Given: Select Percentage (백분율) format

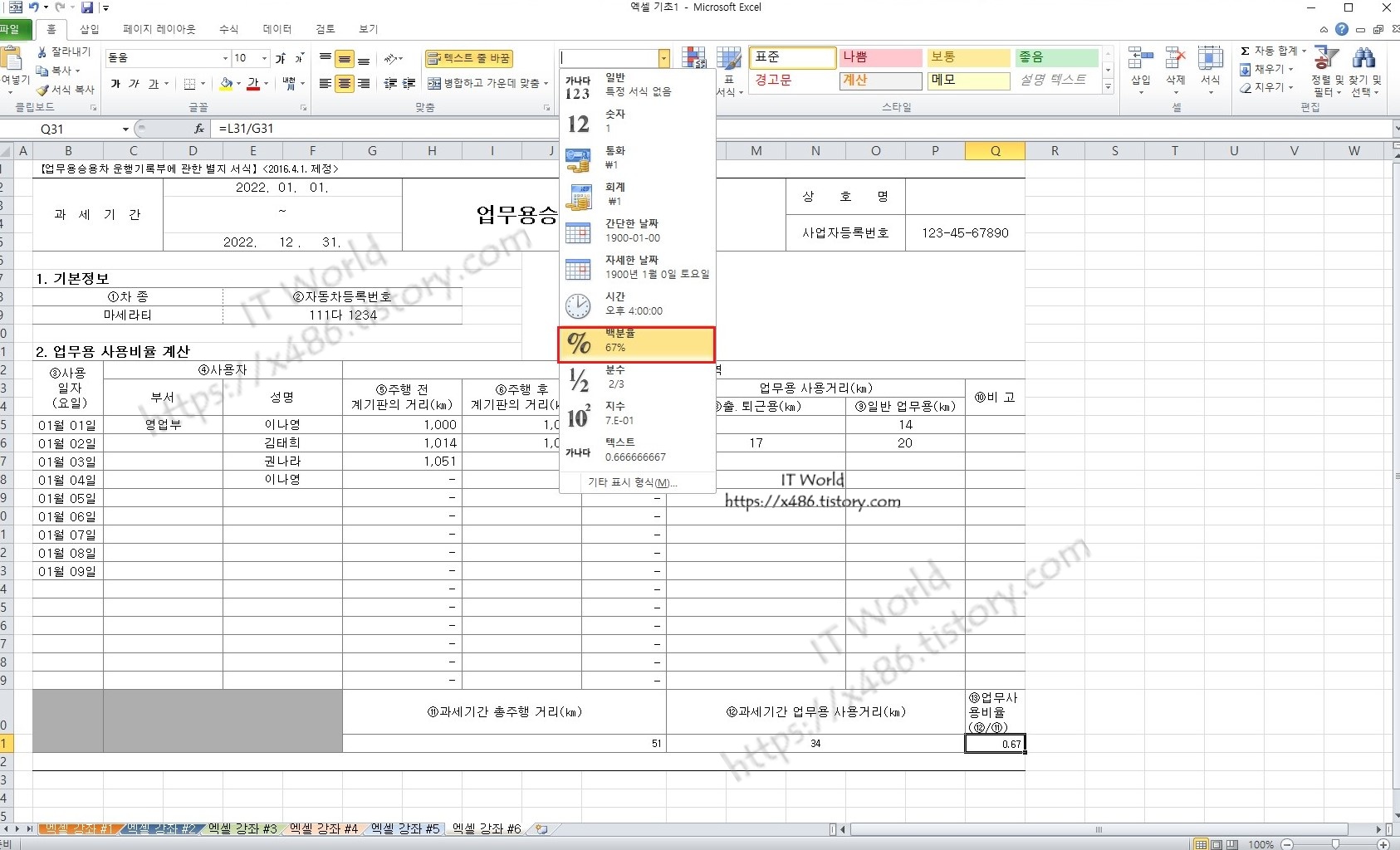Looking at the screenshot, I should click(x=636, y=344).
